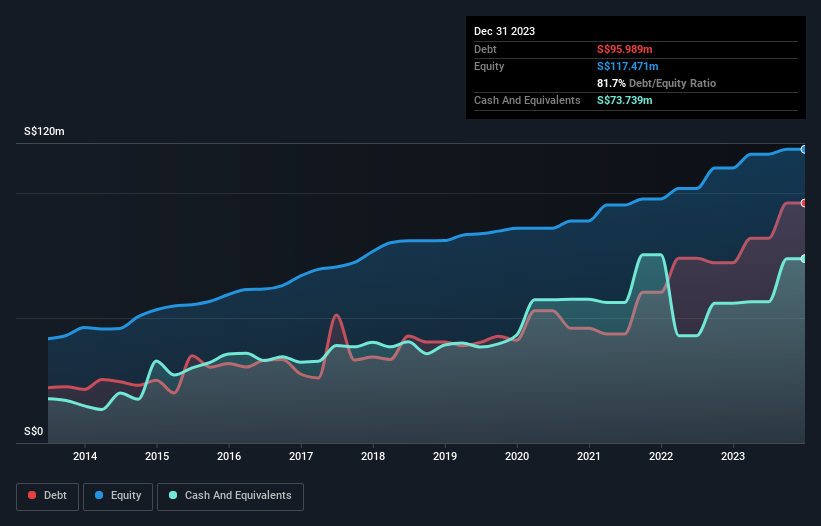Click the S$73.739m cash value
This screenshot has width=821, height=526.
(x=625, y=100)
